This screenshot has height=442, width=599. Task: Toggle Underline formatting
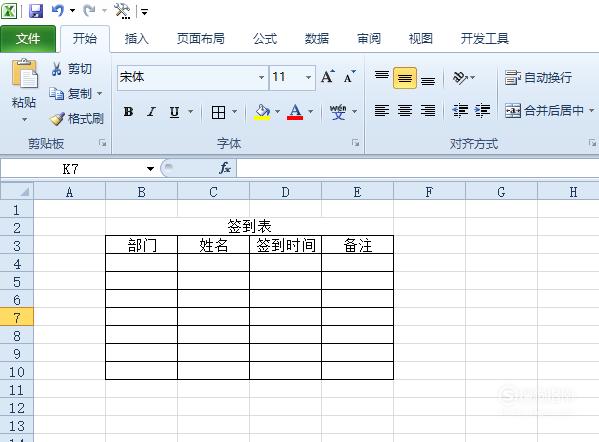tap(174, 112)
